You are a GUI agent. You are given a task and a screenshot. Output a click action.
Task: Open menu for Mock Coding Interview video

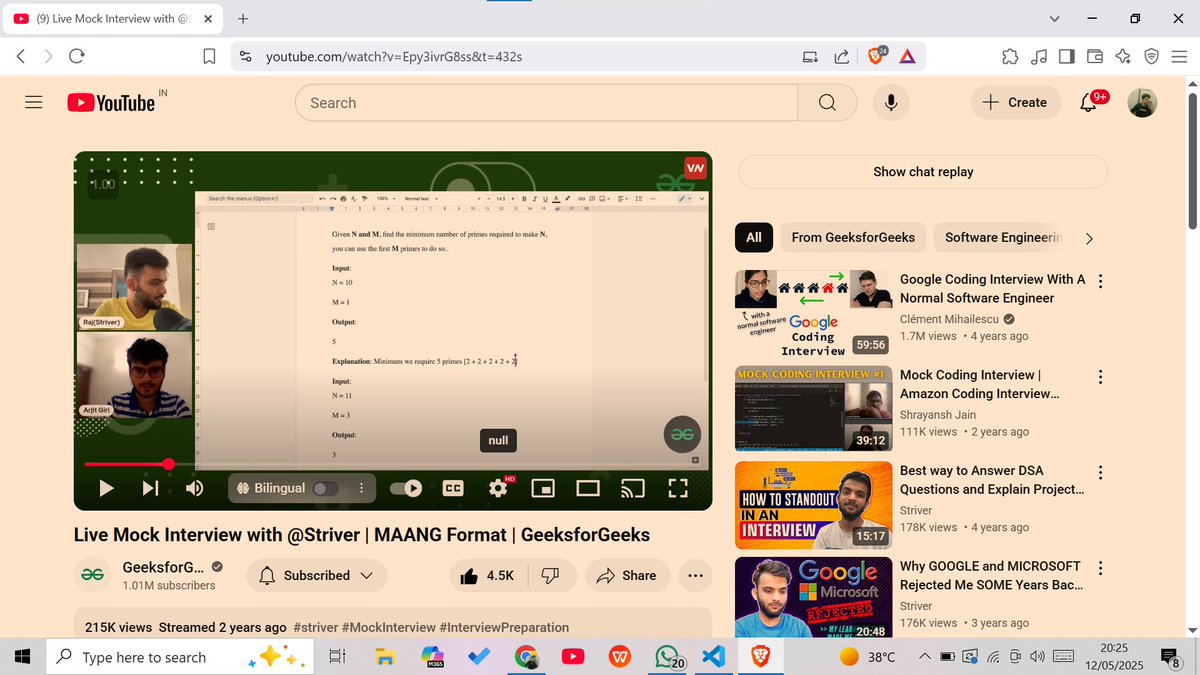[1100, 377]
